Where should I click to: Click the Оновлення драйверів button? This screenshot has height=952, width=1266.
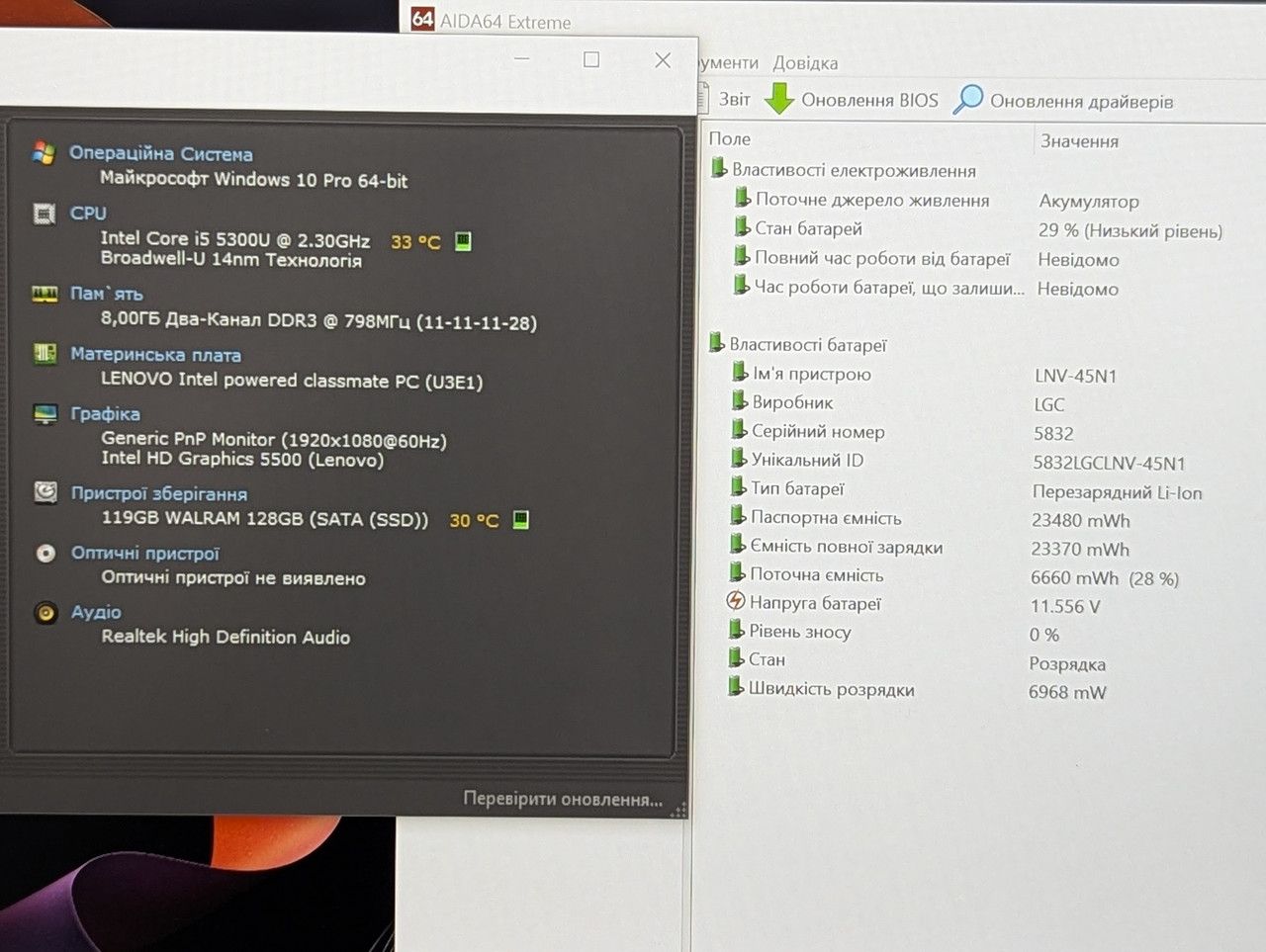[x=1064, y=100]
